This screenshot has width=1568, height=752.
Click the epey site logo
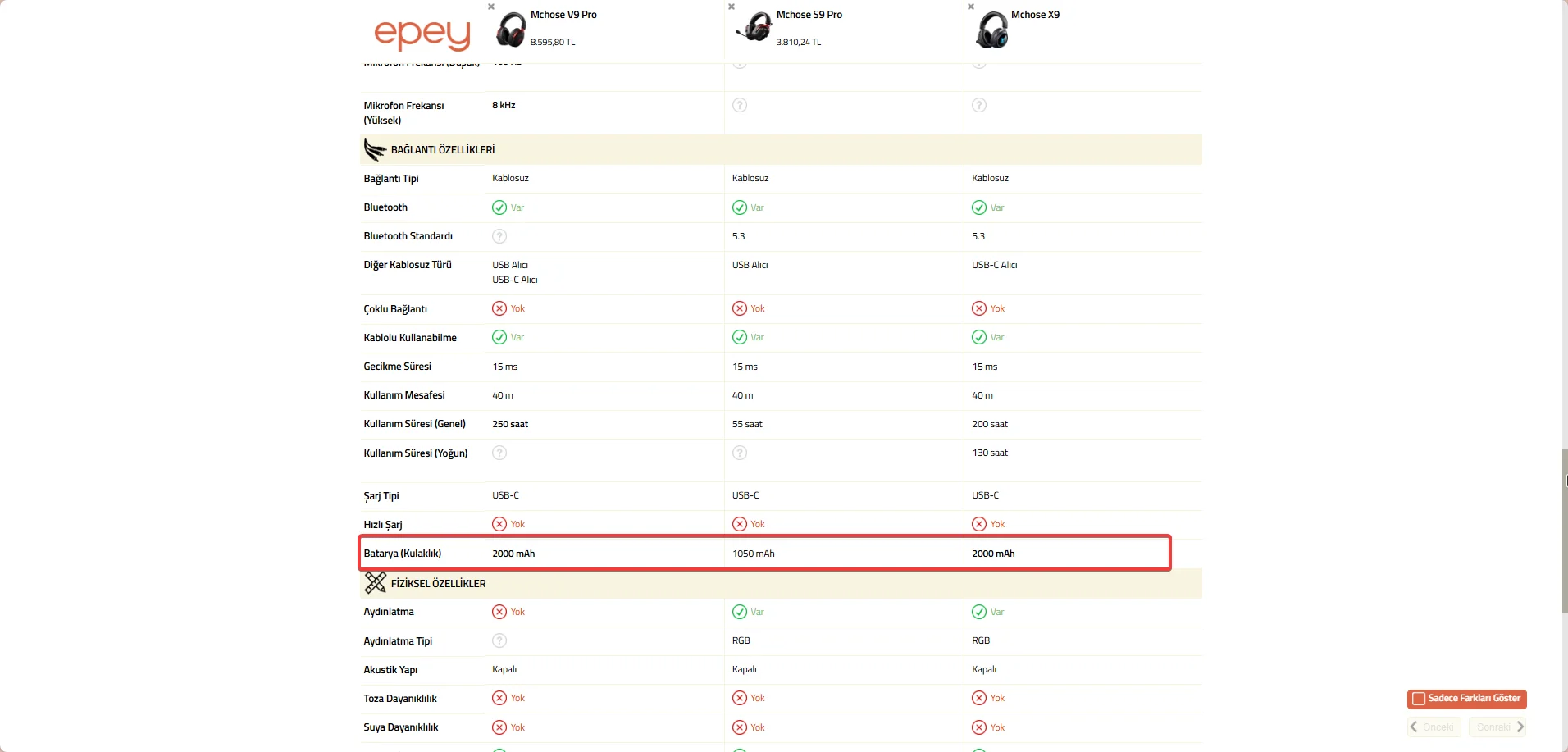[x=422, y=33]
